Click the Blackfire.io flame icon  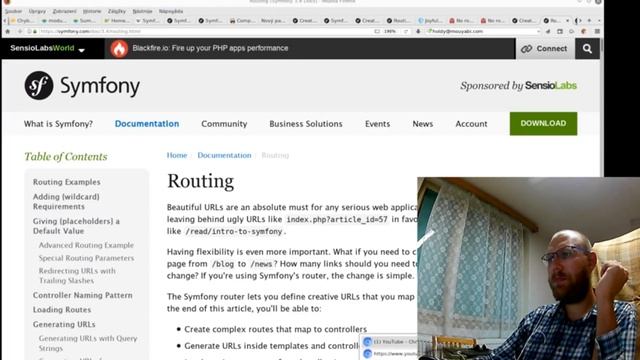point(119,49)
